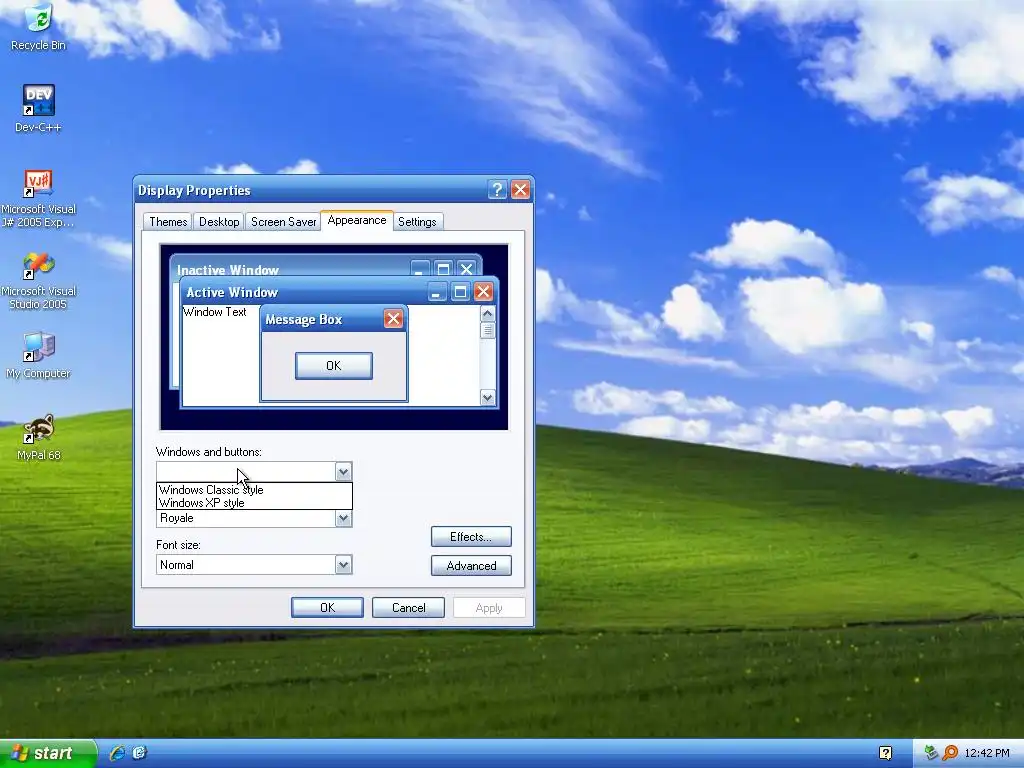Screen dimensions: 1024x768
Task: Click the Window Text preview area
Action: (x=215, y=312)
